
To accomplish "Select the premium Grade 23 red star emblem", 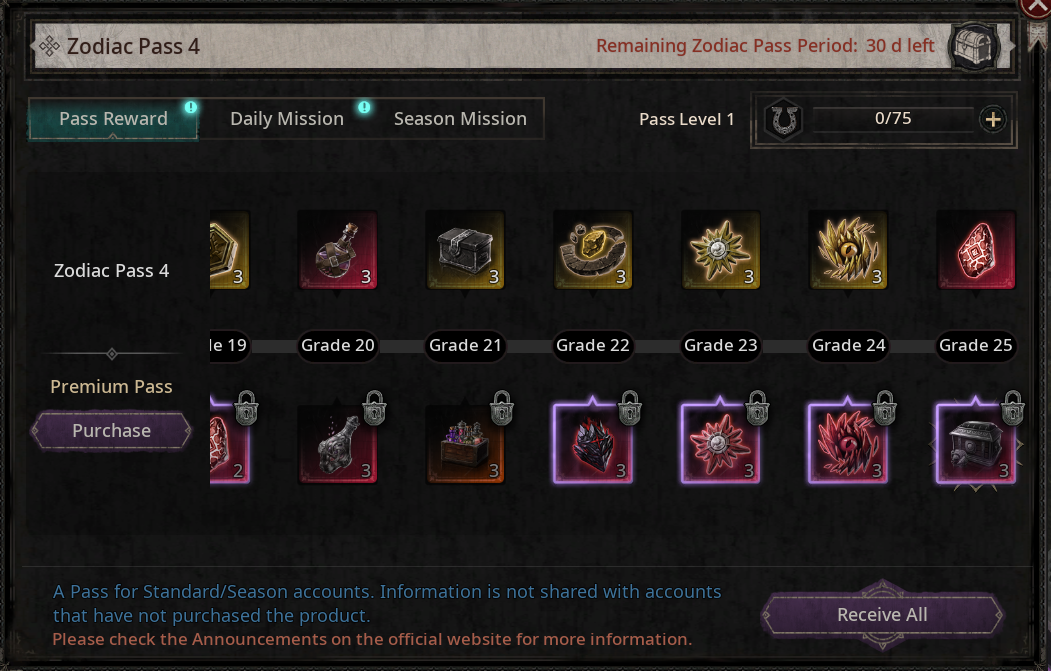I will tap(721, 443).
